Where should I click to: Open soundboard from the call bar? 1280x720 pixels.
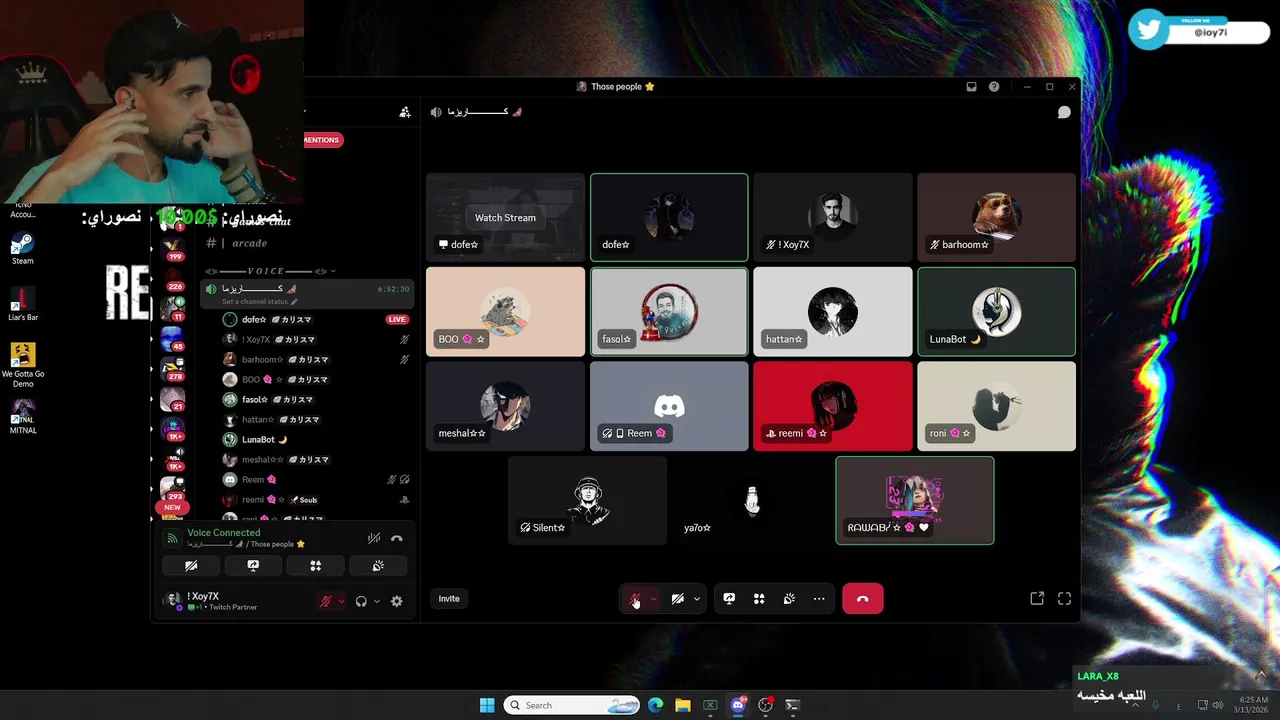(x=789, y=599)
